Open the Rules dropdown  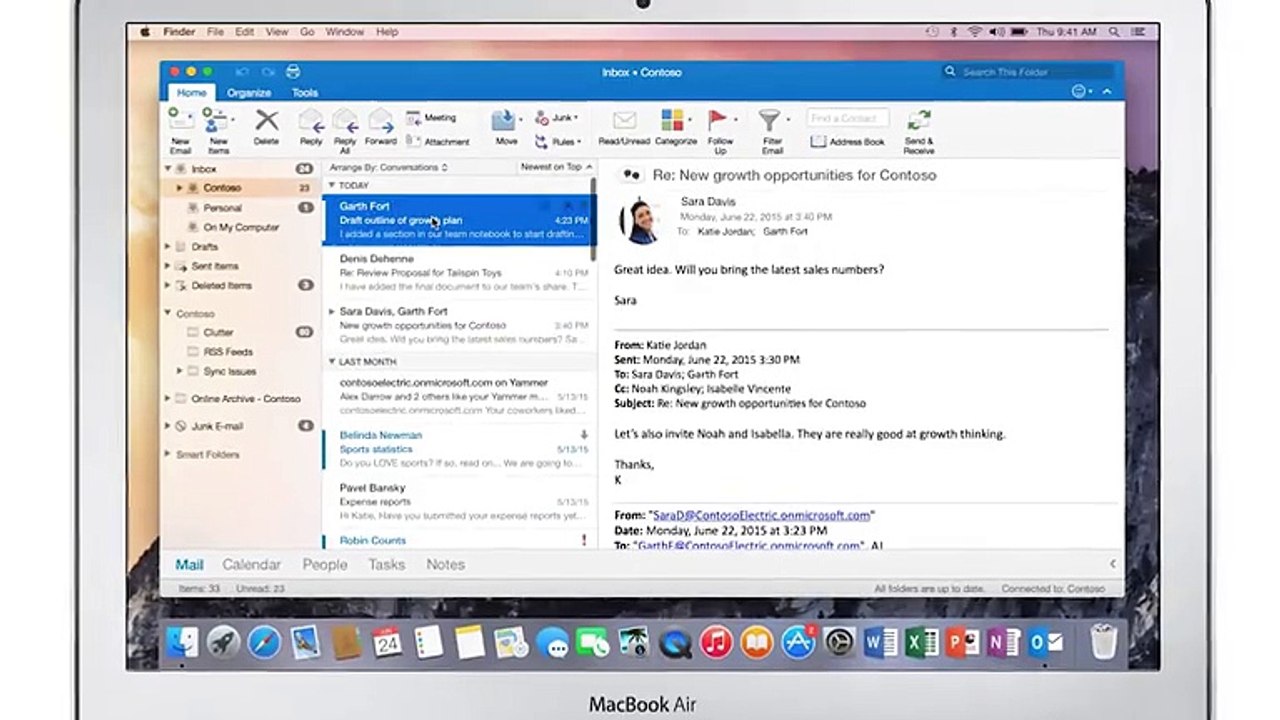[557, 142]
